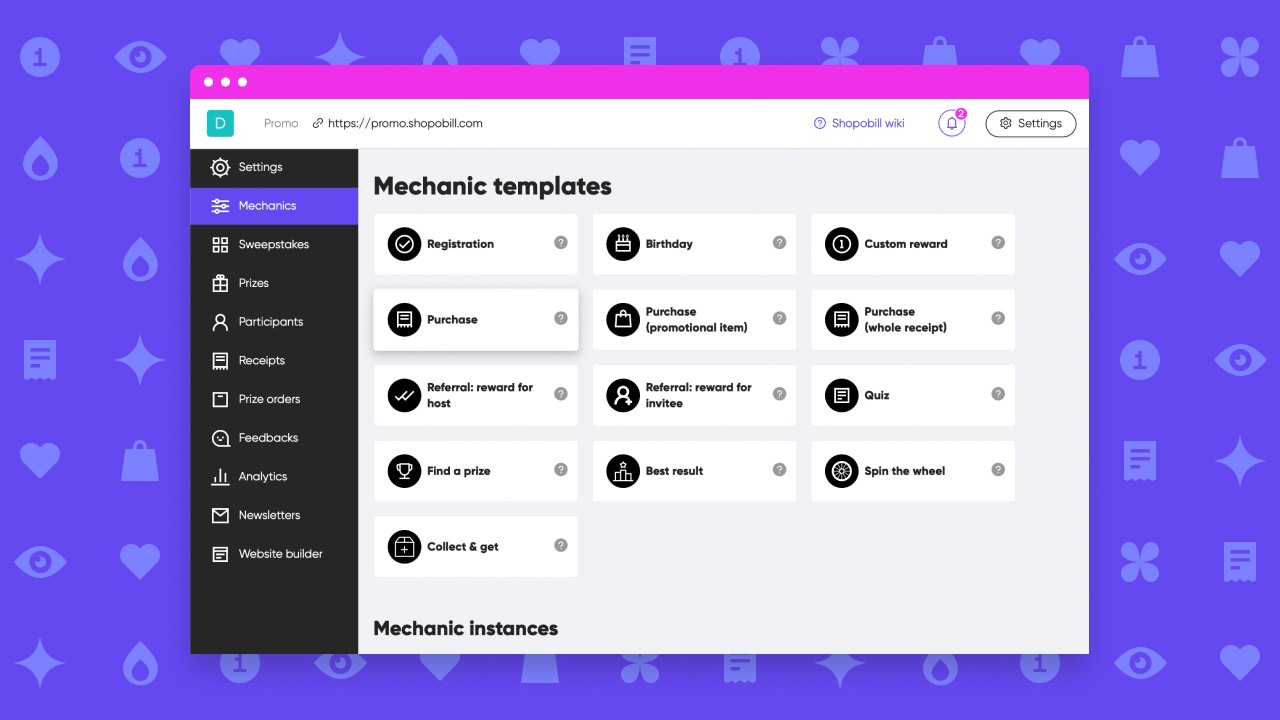
Task: Click the Spin the wheel icon
Action: click(x=842, y=471)
